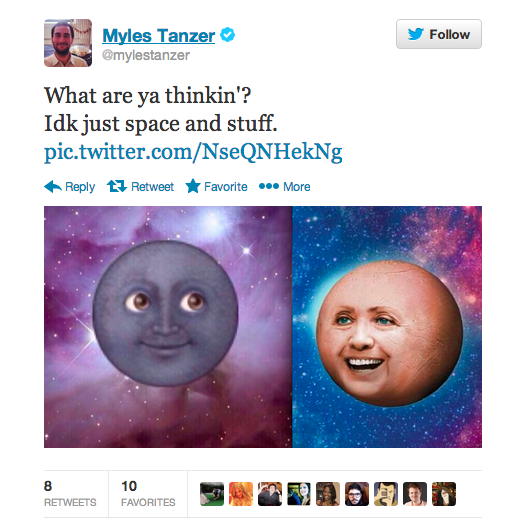The width and height of the screenshot is (528, 526).
Task: Click the Follow button
Action: point(438,34)
